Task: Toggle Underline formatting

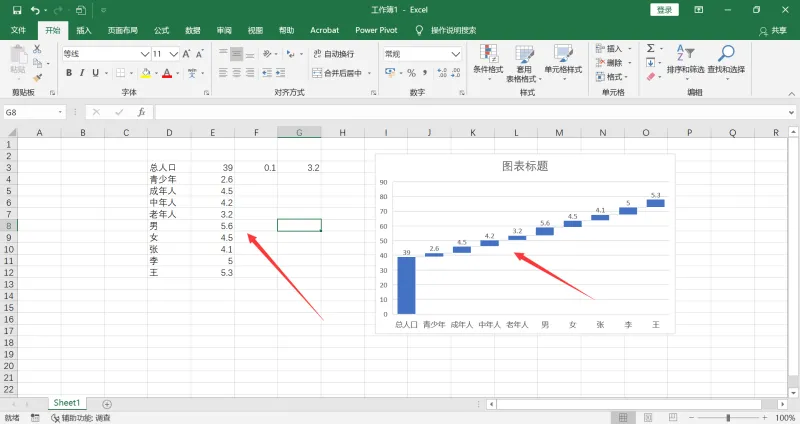Action: [95, 73]
